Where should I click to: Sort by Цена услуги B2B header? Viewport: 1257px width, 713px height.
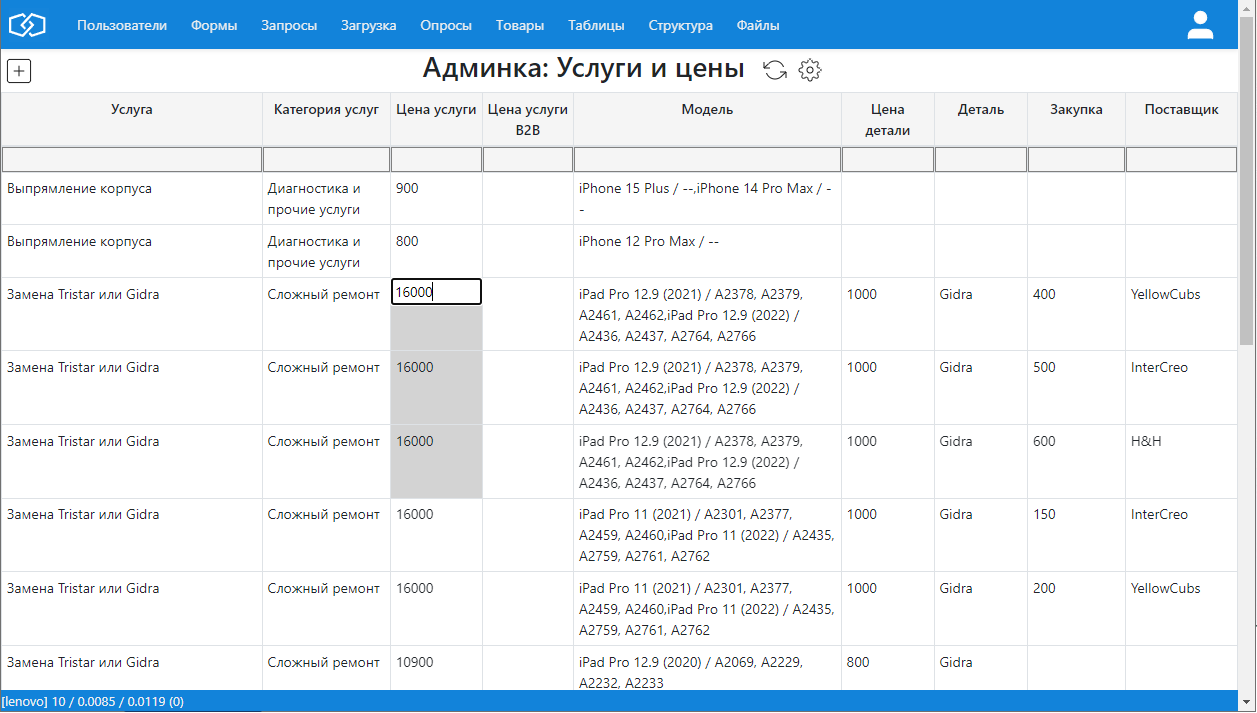528,120
